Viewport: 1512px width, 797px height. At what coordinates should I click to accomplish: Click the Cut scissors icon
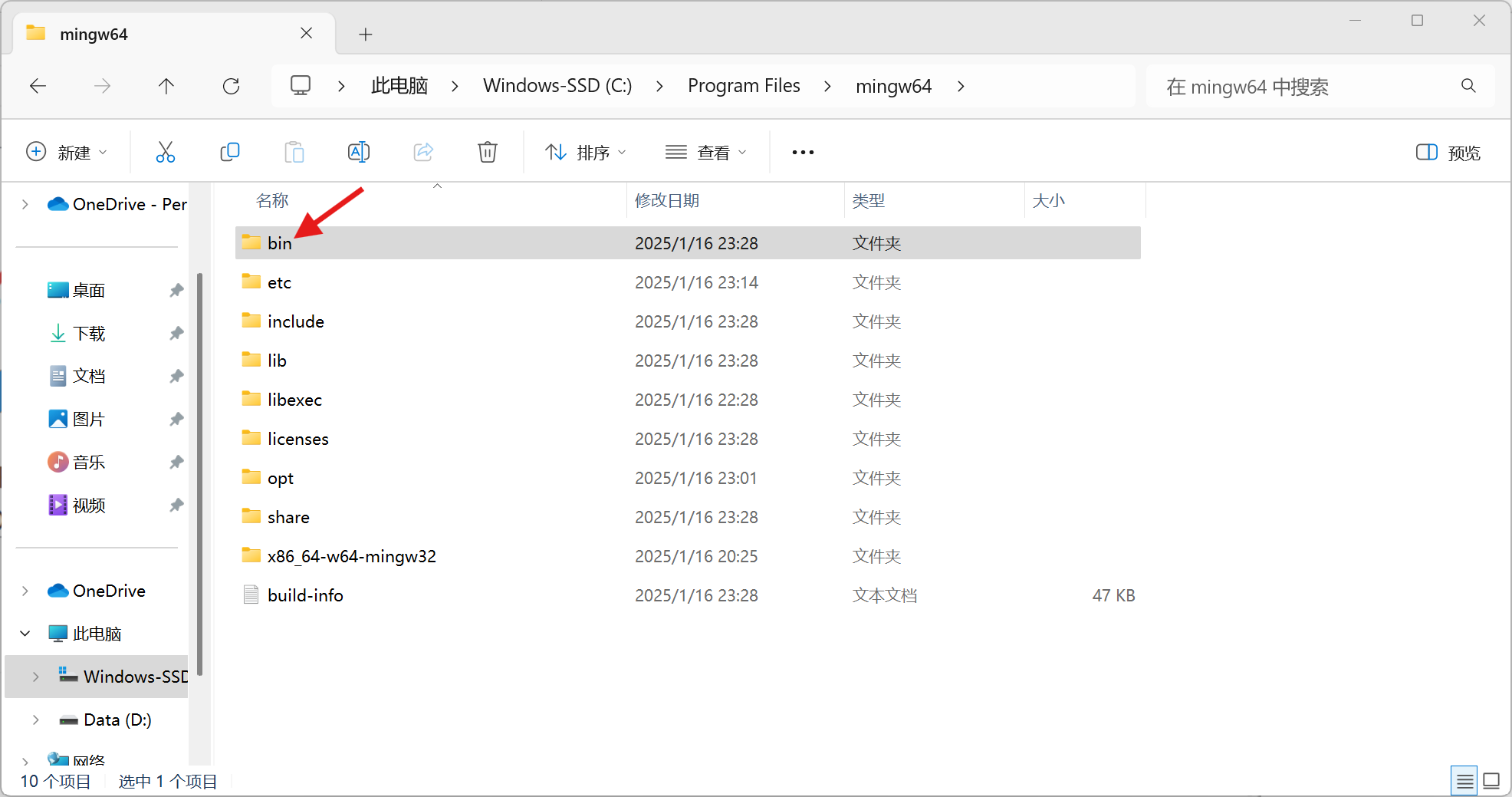(x=165, y=152)
